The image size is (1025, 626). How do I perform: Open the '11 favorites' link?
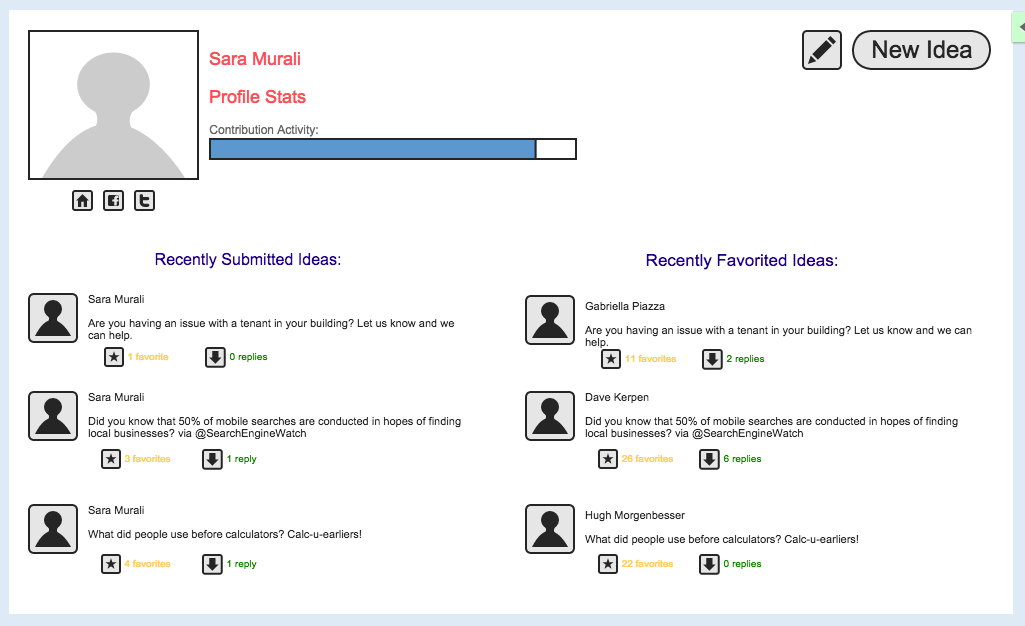click(x=650, y=359)
